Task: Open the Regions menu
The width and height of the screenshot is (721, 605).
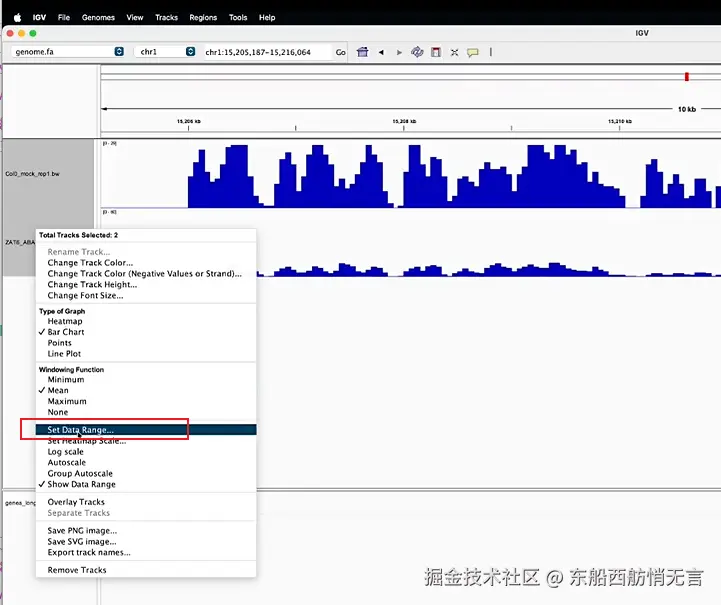Action: [x=203, y=17]
